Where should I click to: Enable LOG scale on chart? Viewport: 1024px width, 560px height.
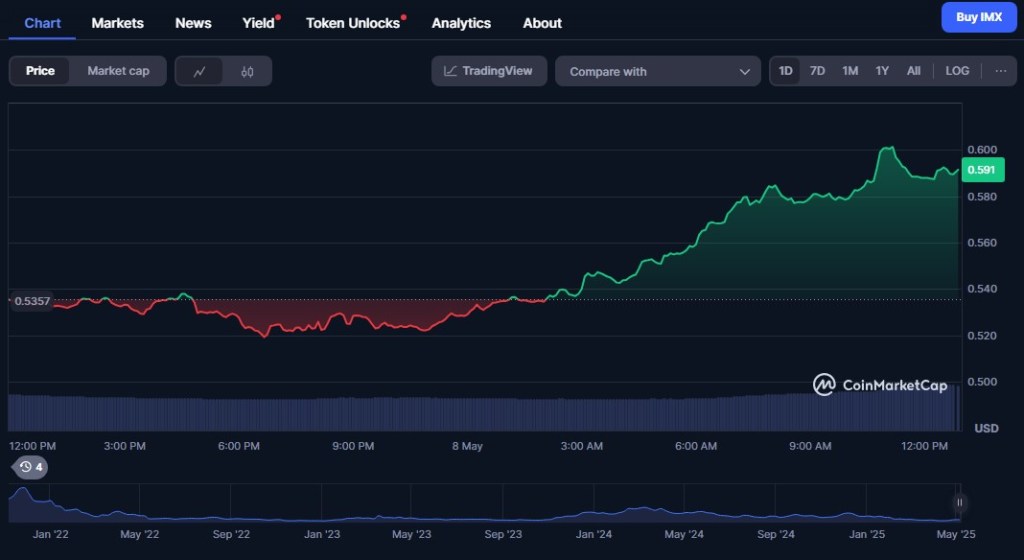(957, 71)
